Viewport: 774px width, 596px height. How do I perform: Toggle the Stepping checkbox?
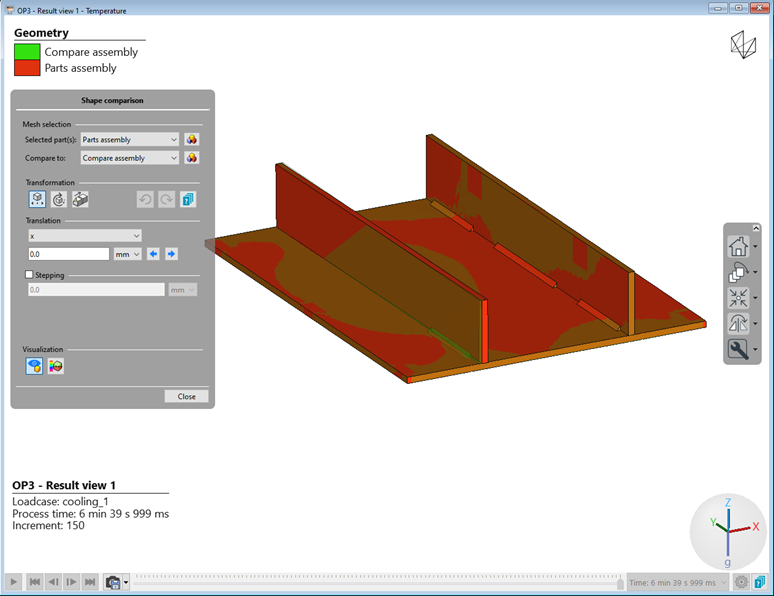pyautogui.click(x=29, y=275)
